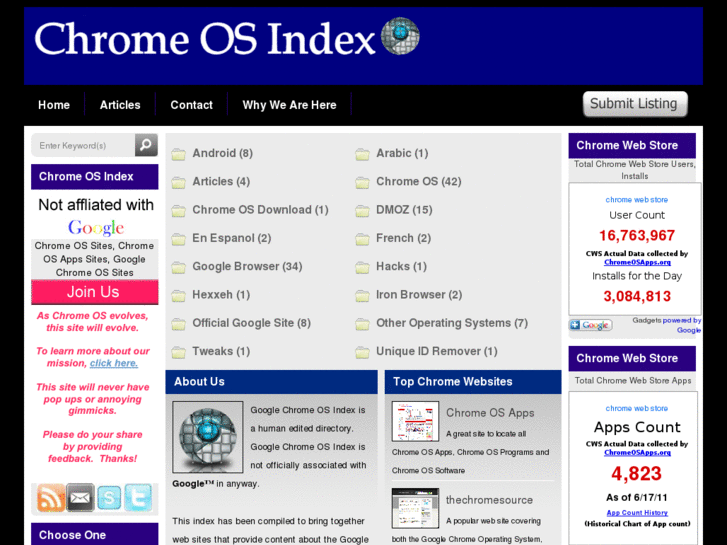Click the DMOZ folder icon
The width and height of the screenshot is (727, 545).
(362, 211)
